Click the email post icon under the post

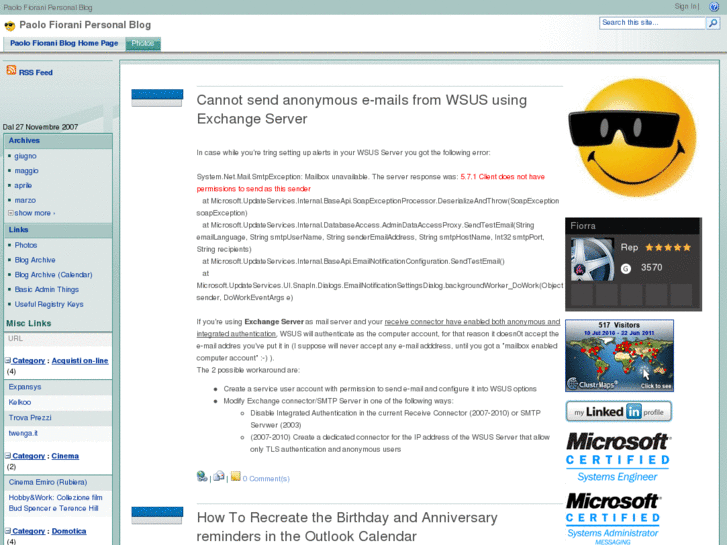coord(219,476)
